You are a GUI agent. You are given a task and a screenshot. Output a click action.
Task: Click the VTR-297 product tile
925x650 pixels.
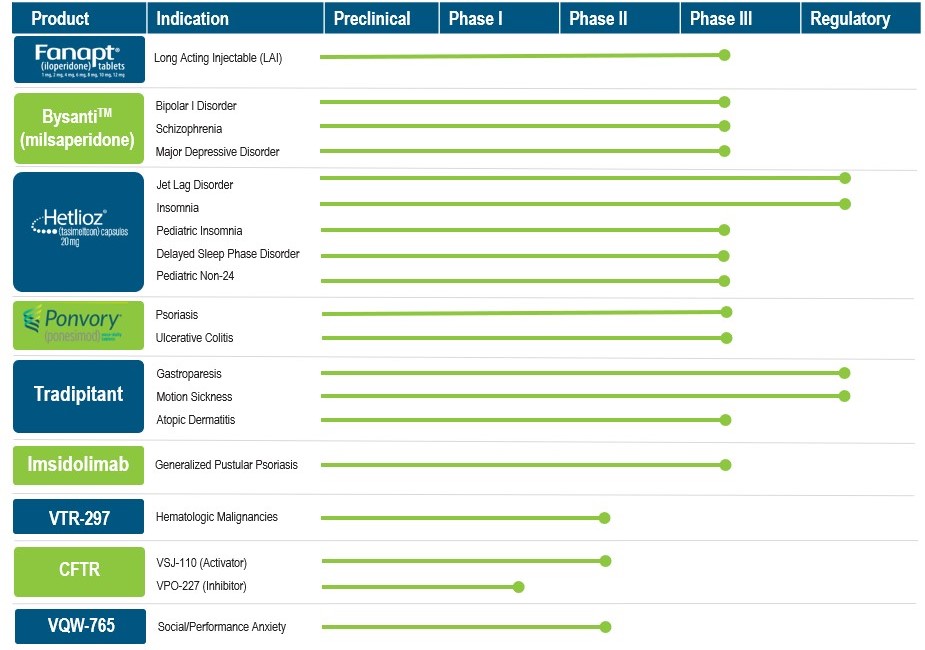(79, 517)
